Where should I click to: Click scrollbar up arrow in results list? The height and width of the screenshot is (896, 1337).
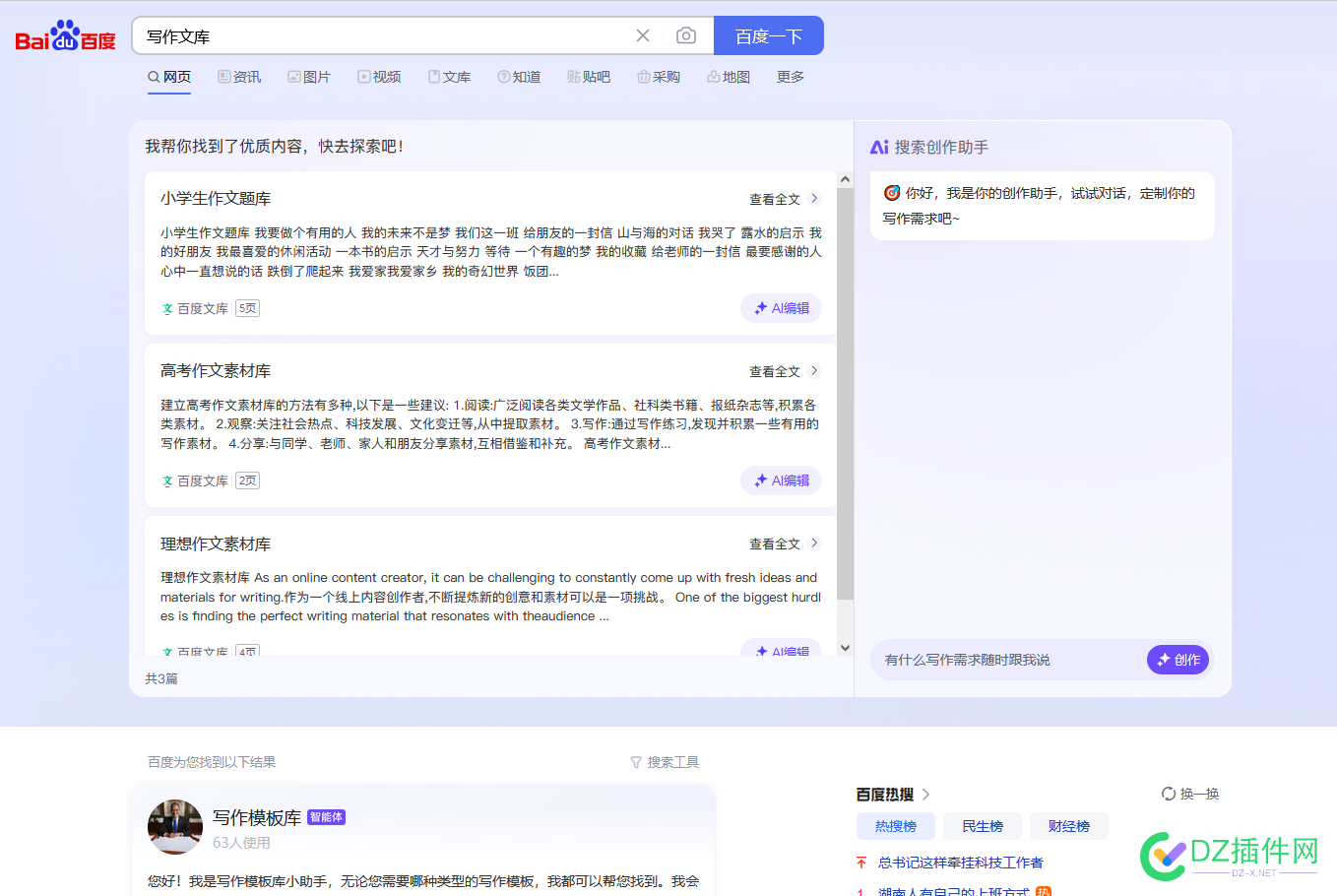click(845, 179)
